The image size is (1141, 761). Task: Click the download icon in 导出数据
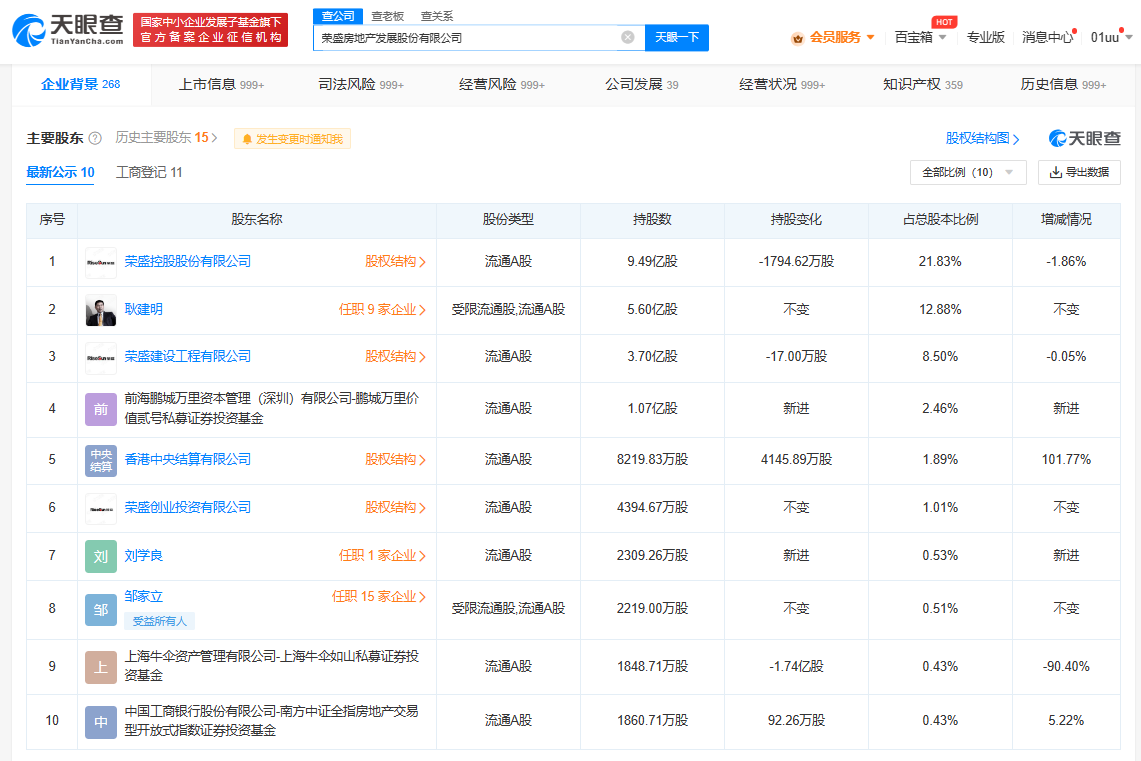(1055, 172)
